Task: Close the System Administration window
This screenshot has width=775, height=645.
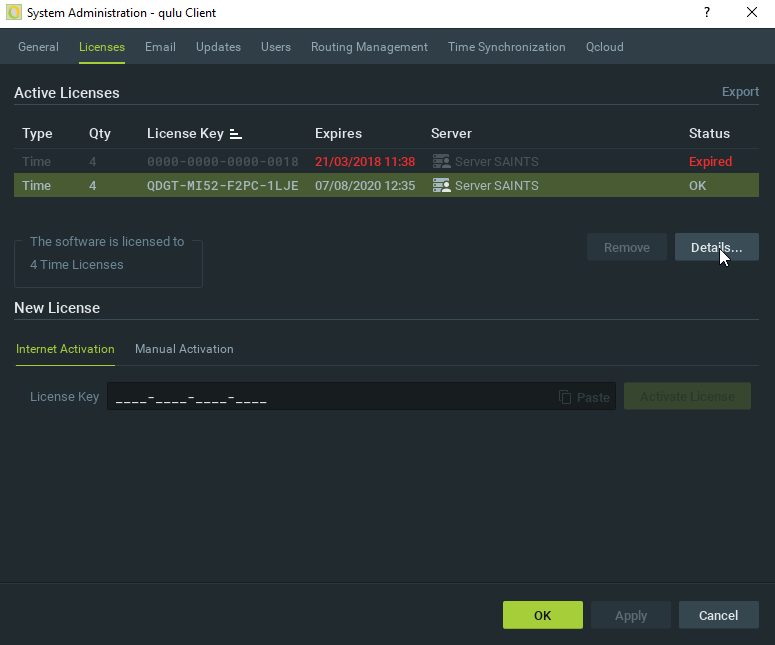Action: point(752,12)
